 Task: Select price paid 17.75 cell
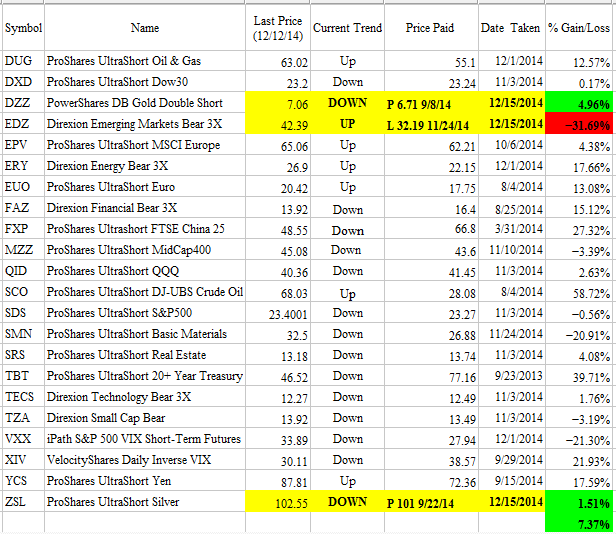click(x=431, y=187)
